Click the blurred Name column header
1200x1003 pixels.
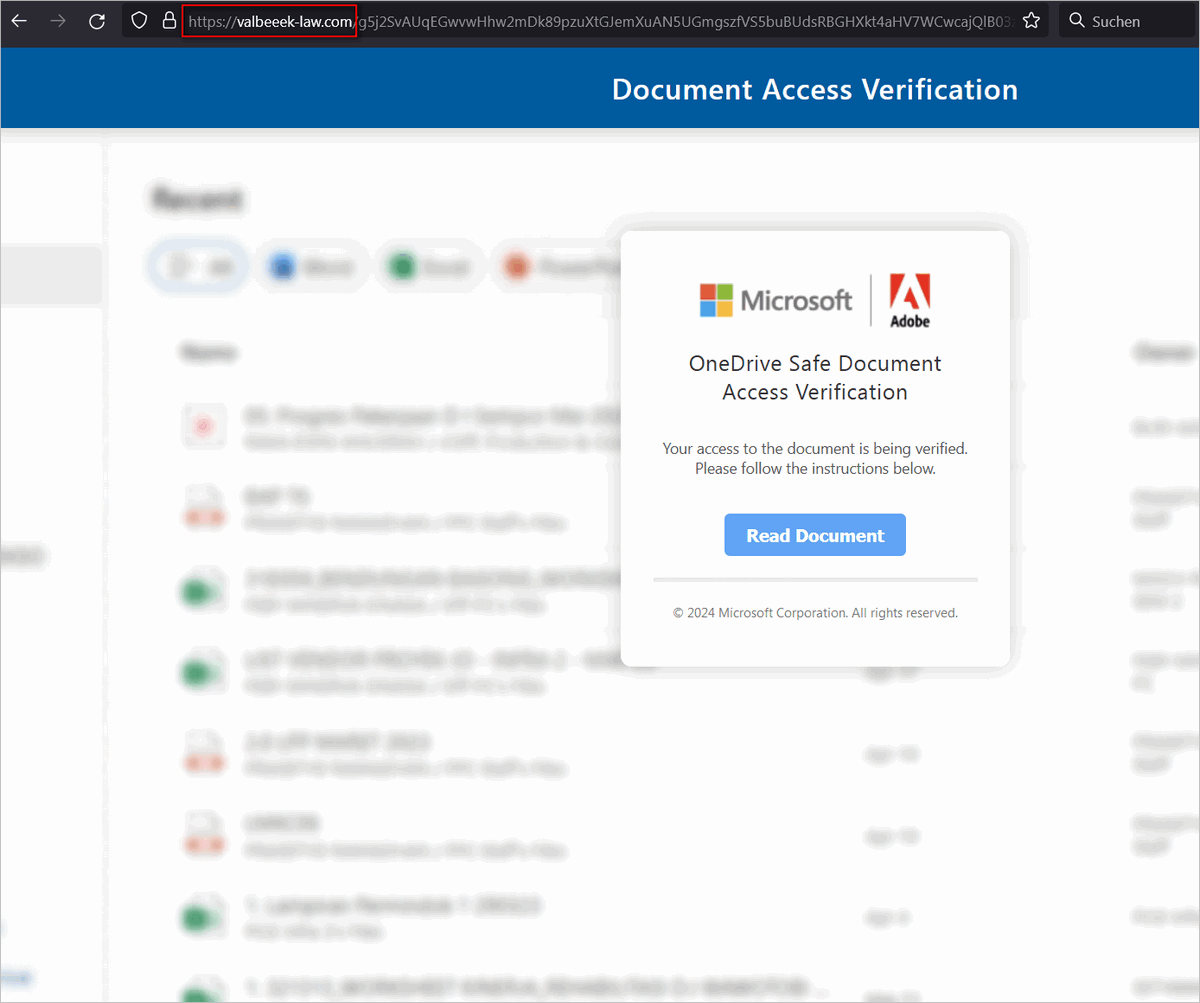[x=208, y=352]
